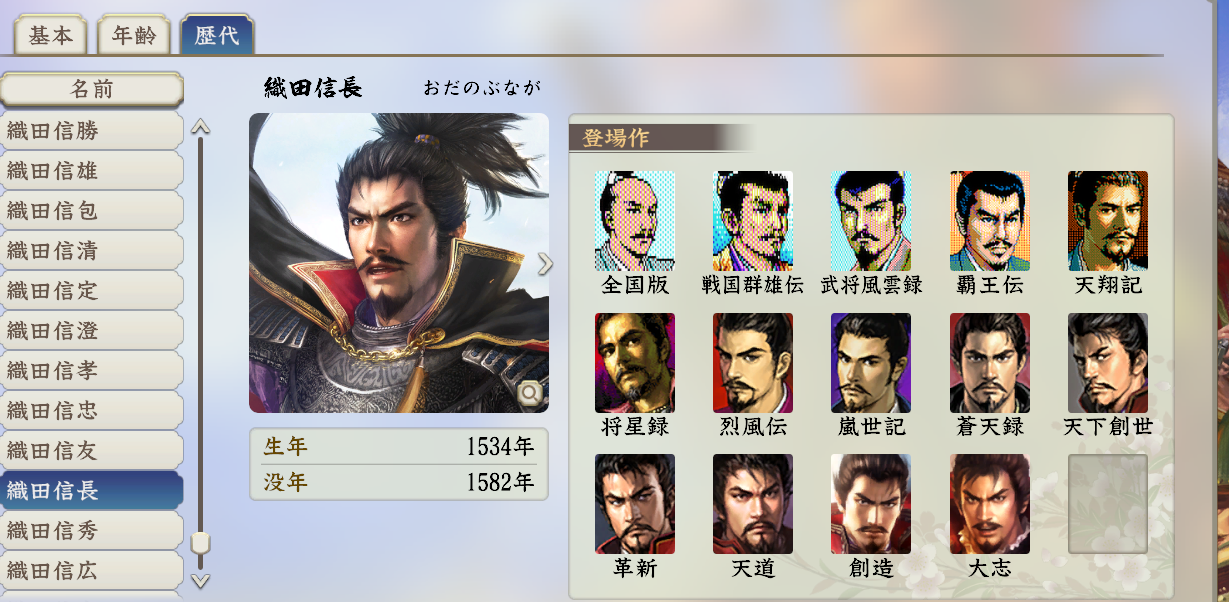Image resolution: width=1229 pixels, height=602 pixels.
Task: Click the name list up arrow
Action: pos(200,127)
